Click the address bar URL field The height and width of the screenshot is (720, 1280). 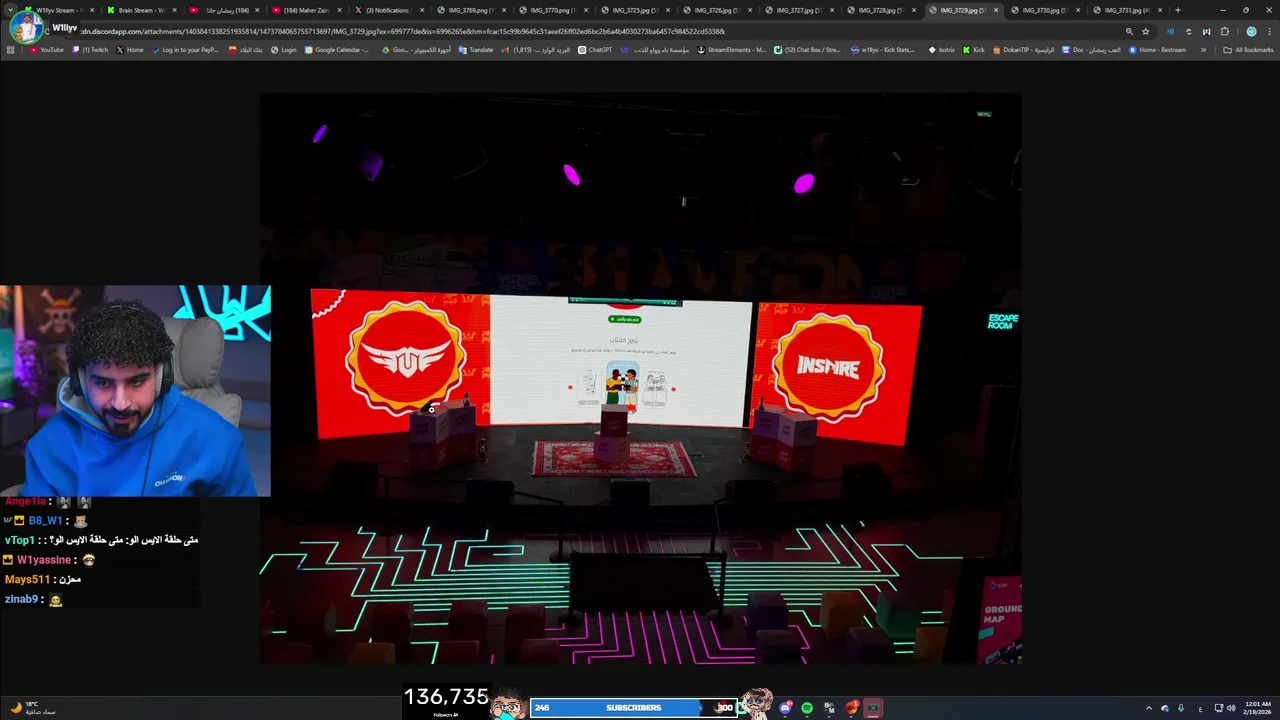tap(600, 31)
